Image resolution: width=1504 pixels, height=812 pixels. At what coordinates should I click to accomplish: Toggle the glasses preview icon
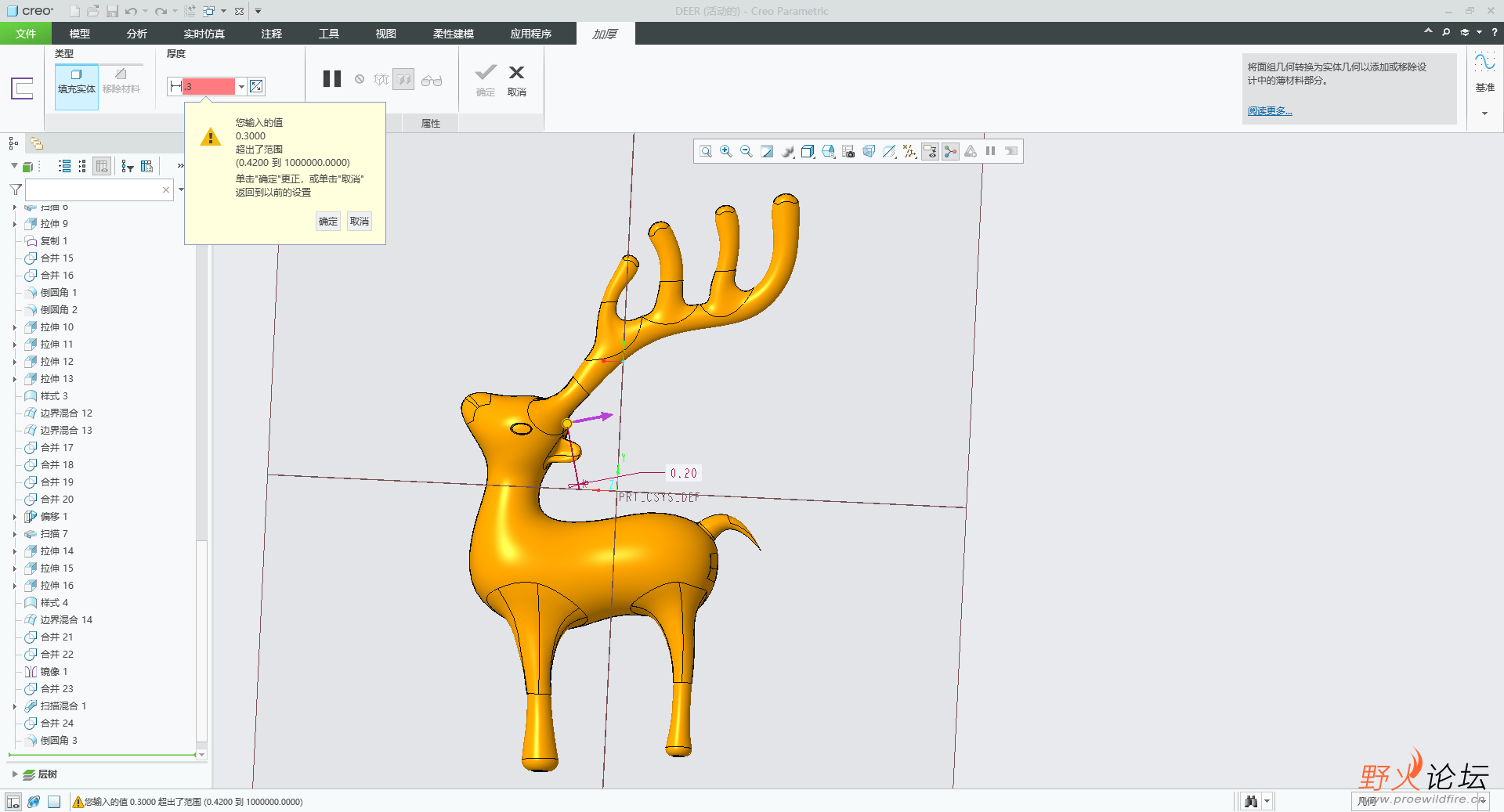coord(431,79)
